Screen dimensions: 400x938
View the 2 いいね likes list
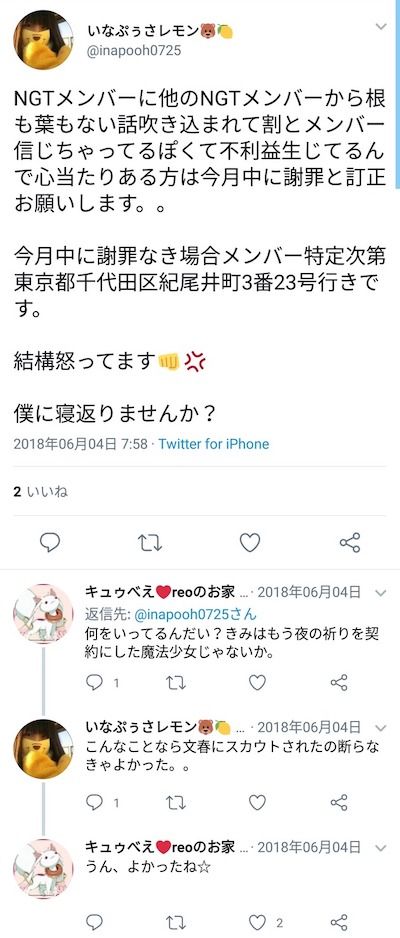point(41,492)
